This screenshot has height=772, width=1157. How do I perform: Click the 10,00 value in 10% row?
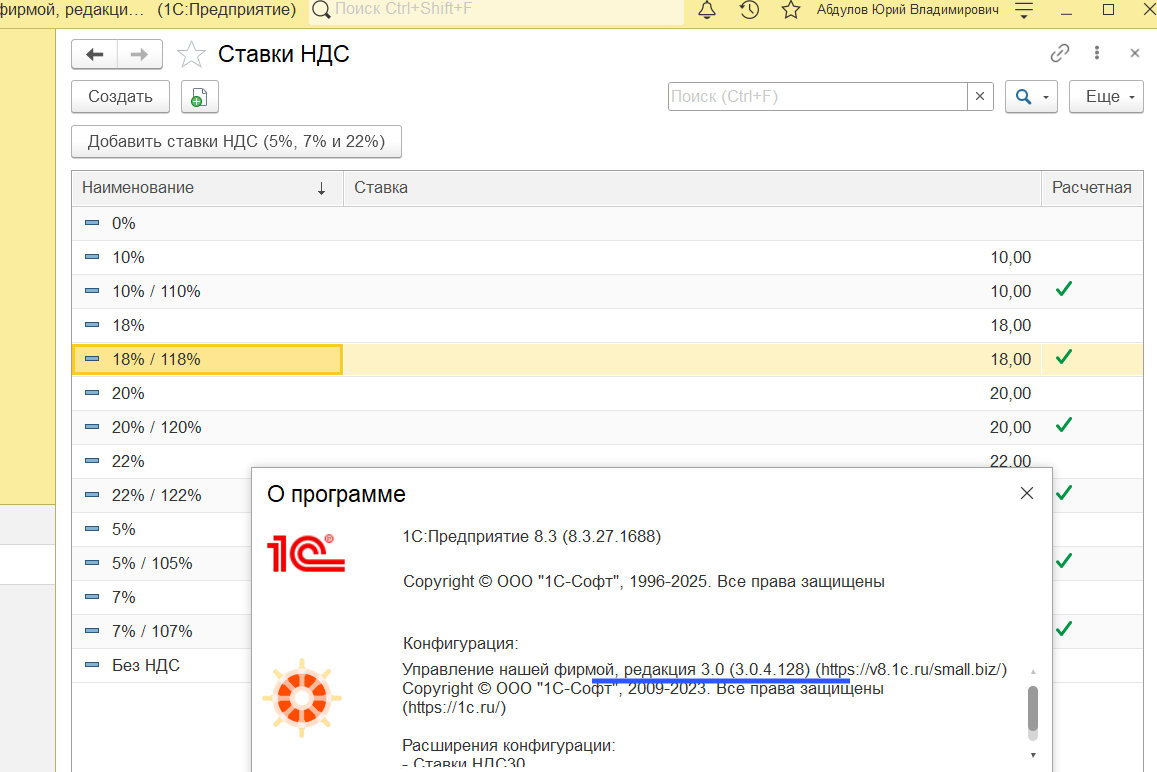1010,258
